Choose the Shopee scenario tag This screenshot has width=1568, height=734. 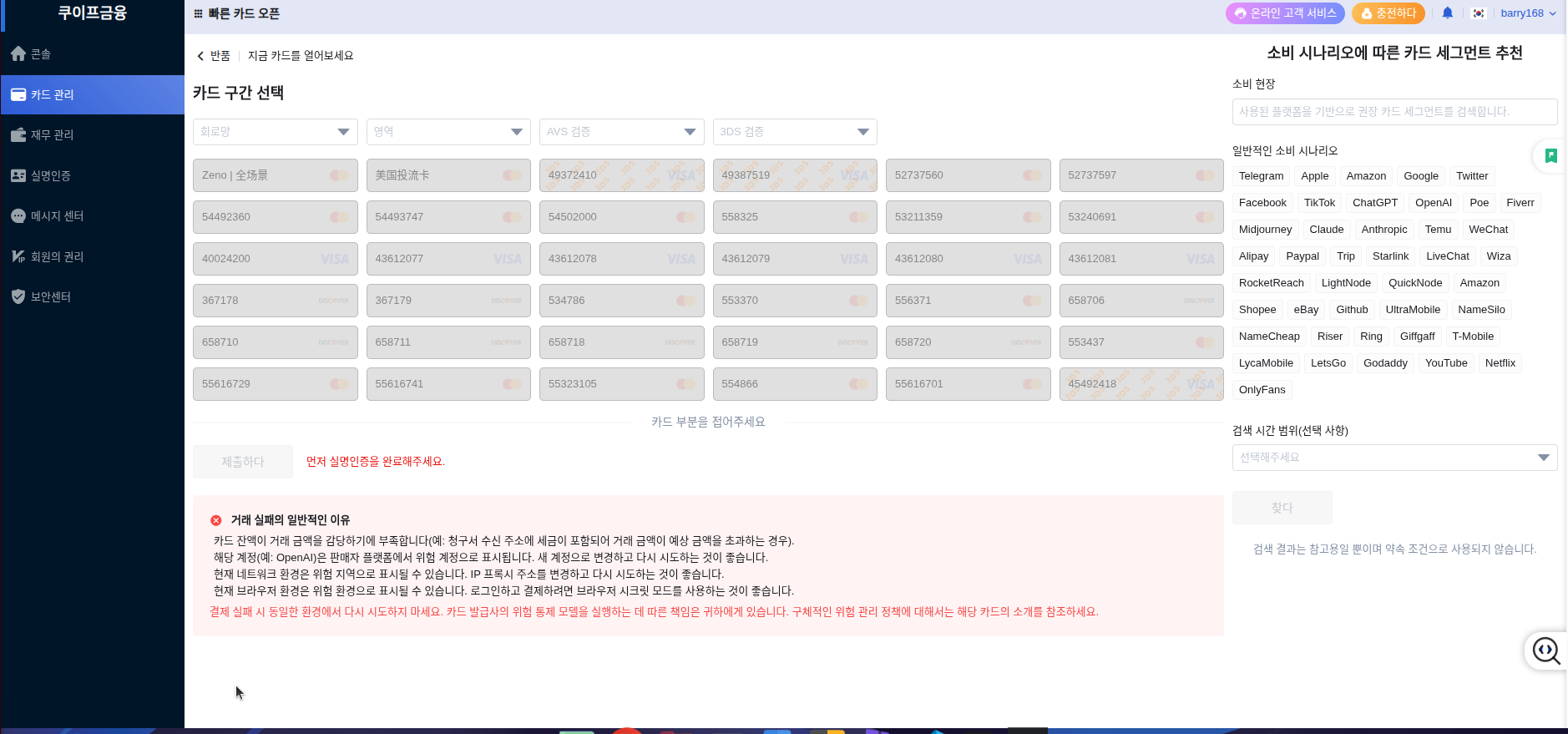[x=1257, y=310]
